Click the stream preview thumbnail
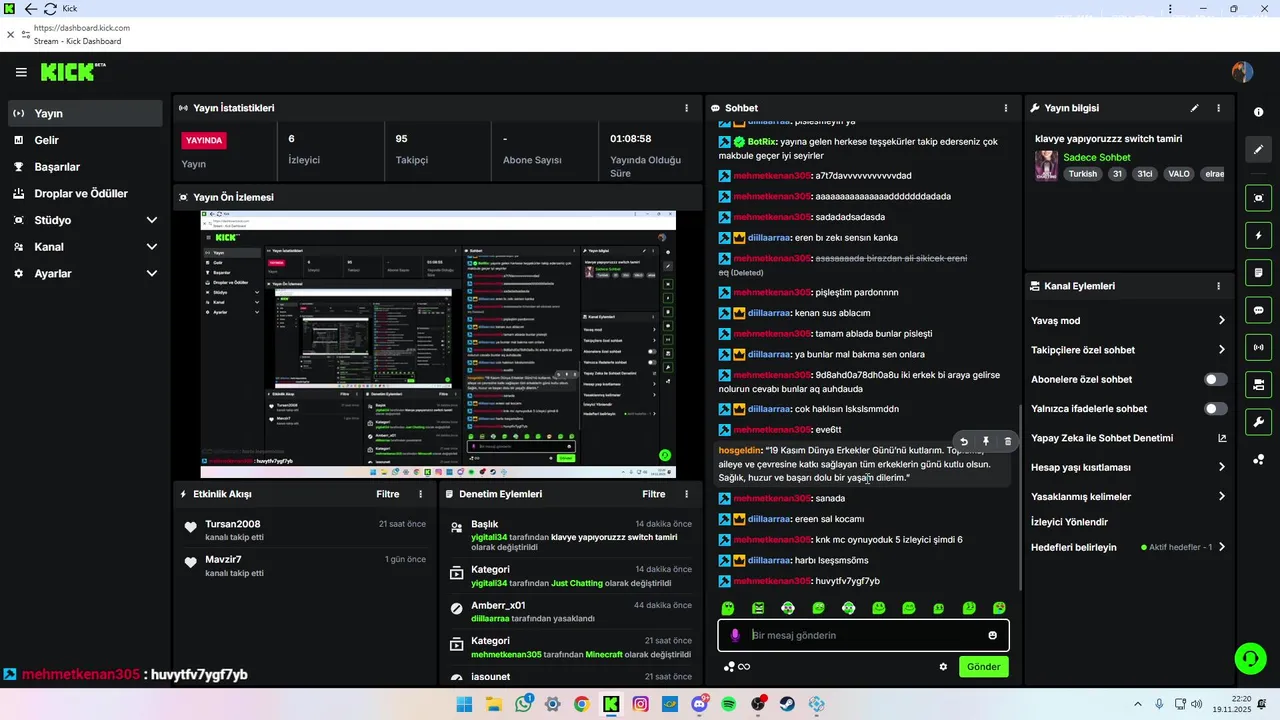Screen dimensions: 1280x720 tap(438, 344)
